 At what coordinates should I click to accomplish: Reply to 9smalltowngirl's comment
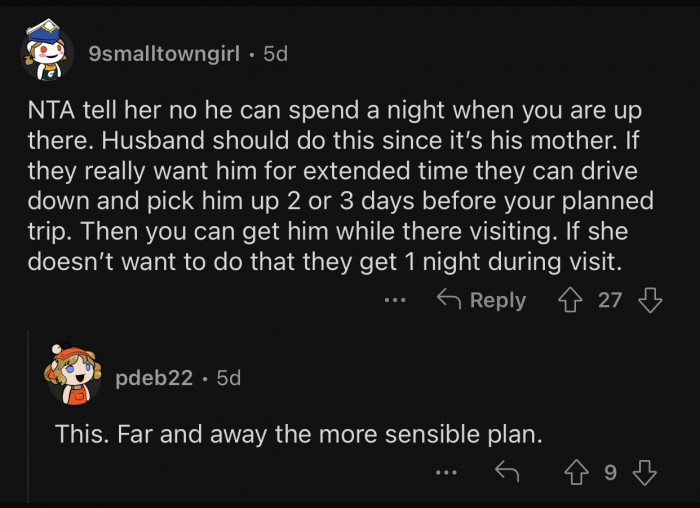pyautogui.click(x=483, y=300)
